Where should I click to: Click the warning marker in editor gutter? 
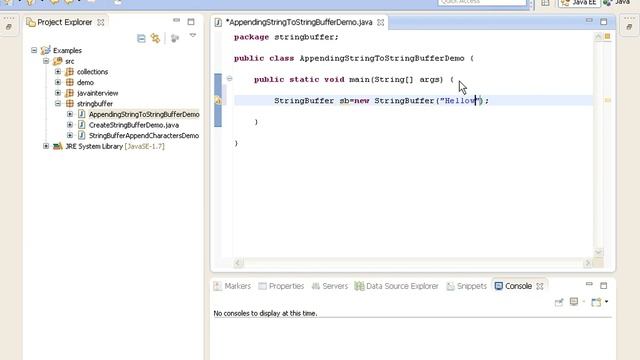[x=218, y=100]
